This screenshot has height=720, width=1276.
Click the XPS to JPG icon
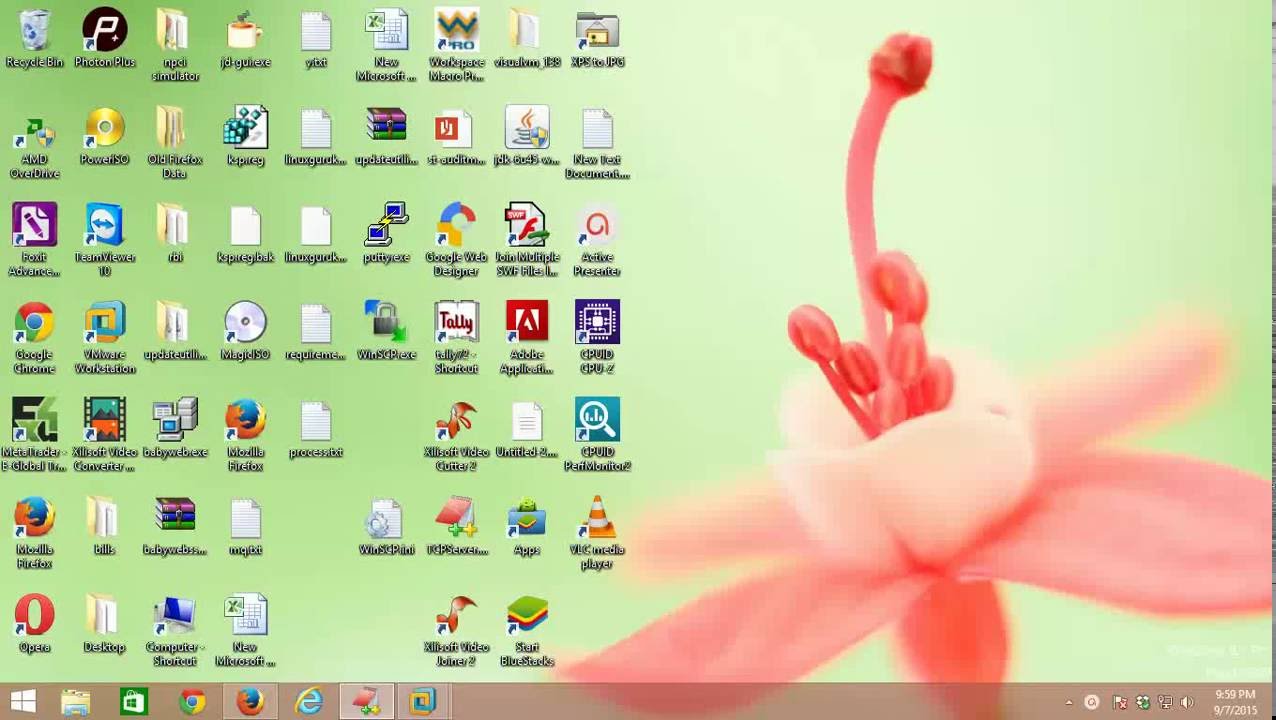pyautogui.click(x=597, y=30)
